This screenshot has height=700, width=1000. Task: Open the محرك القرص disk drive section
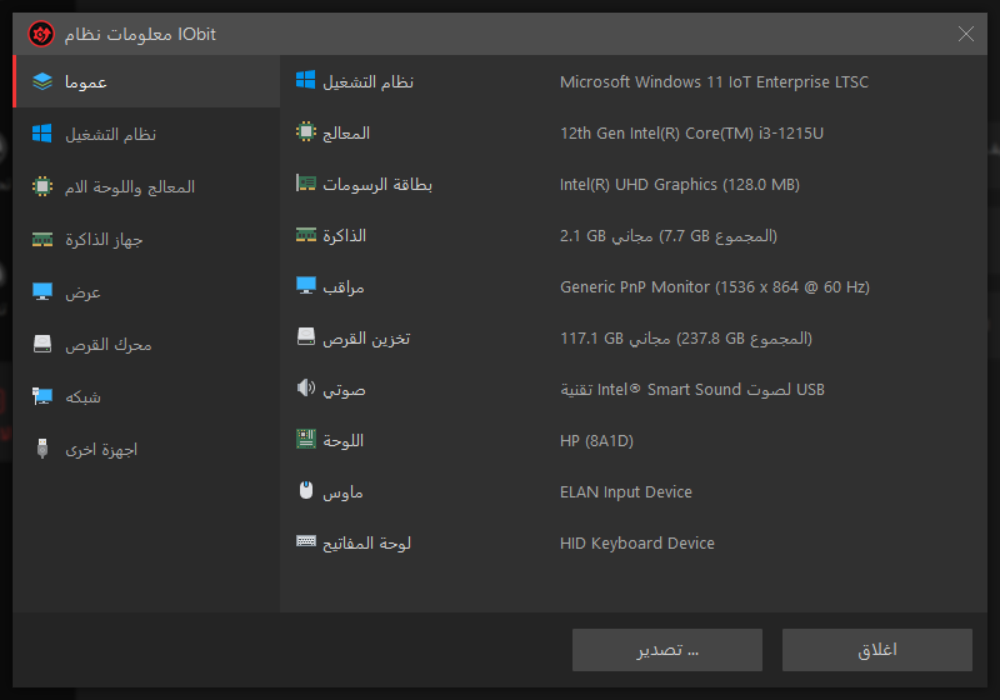(147, 344)
